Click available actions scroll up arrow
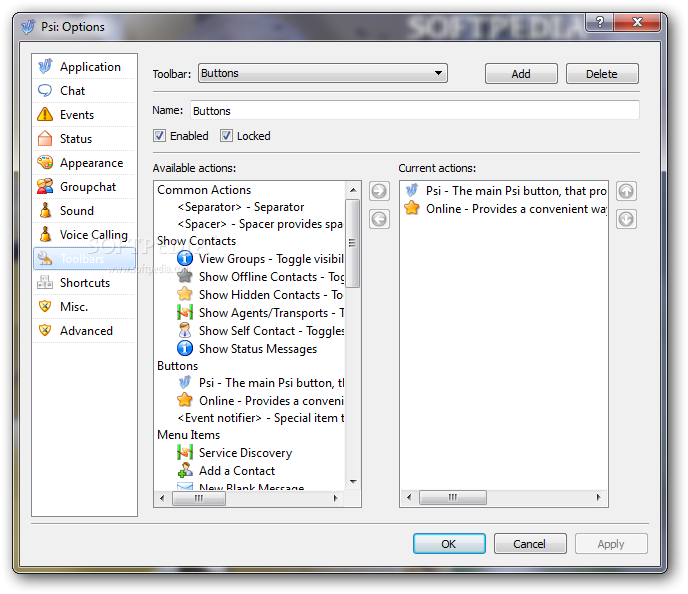Image resolution: width=688 pixels, height=594 pixels. point(353,190)
